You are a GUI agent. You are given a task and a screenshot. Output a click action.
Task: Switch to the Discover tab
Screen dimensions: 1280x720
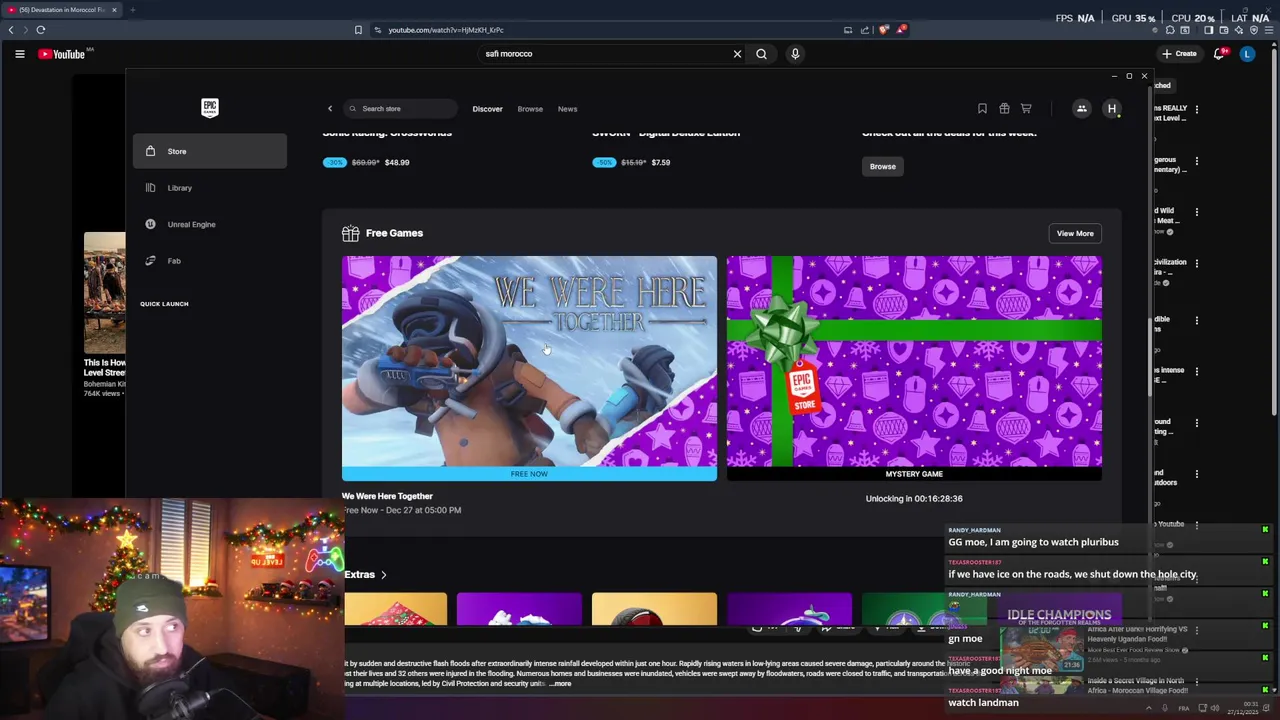488,108
